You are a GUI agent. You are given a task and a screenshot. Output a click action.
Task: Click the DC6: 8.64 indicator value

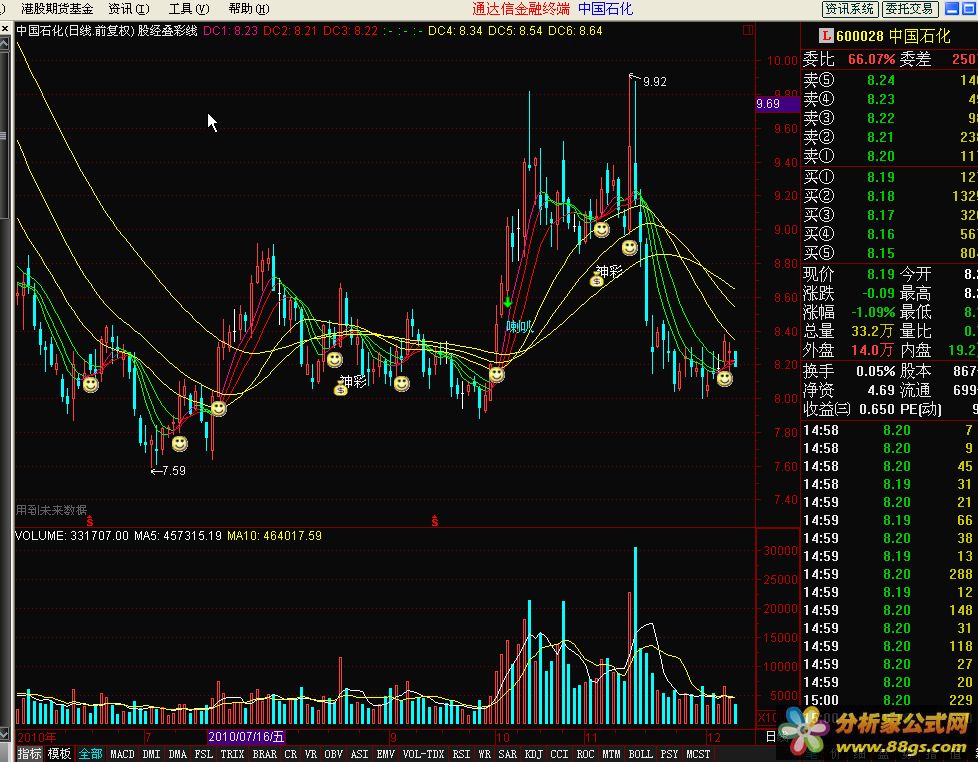tap(575, 31)
